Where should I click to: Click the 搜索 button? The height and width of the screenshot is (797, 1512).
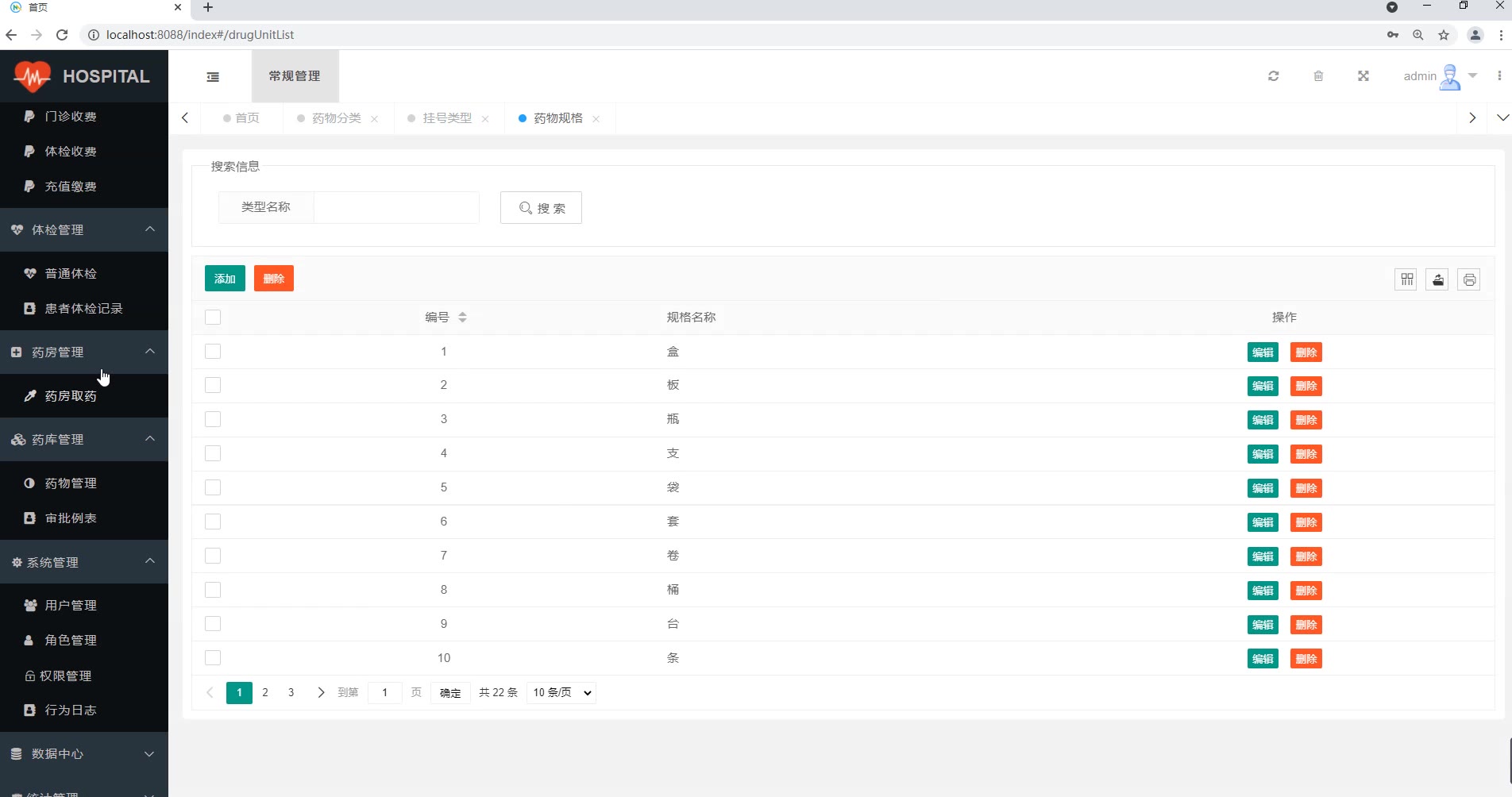coord(541,207)
